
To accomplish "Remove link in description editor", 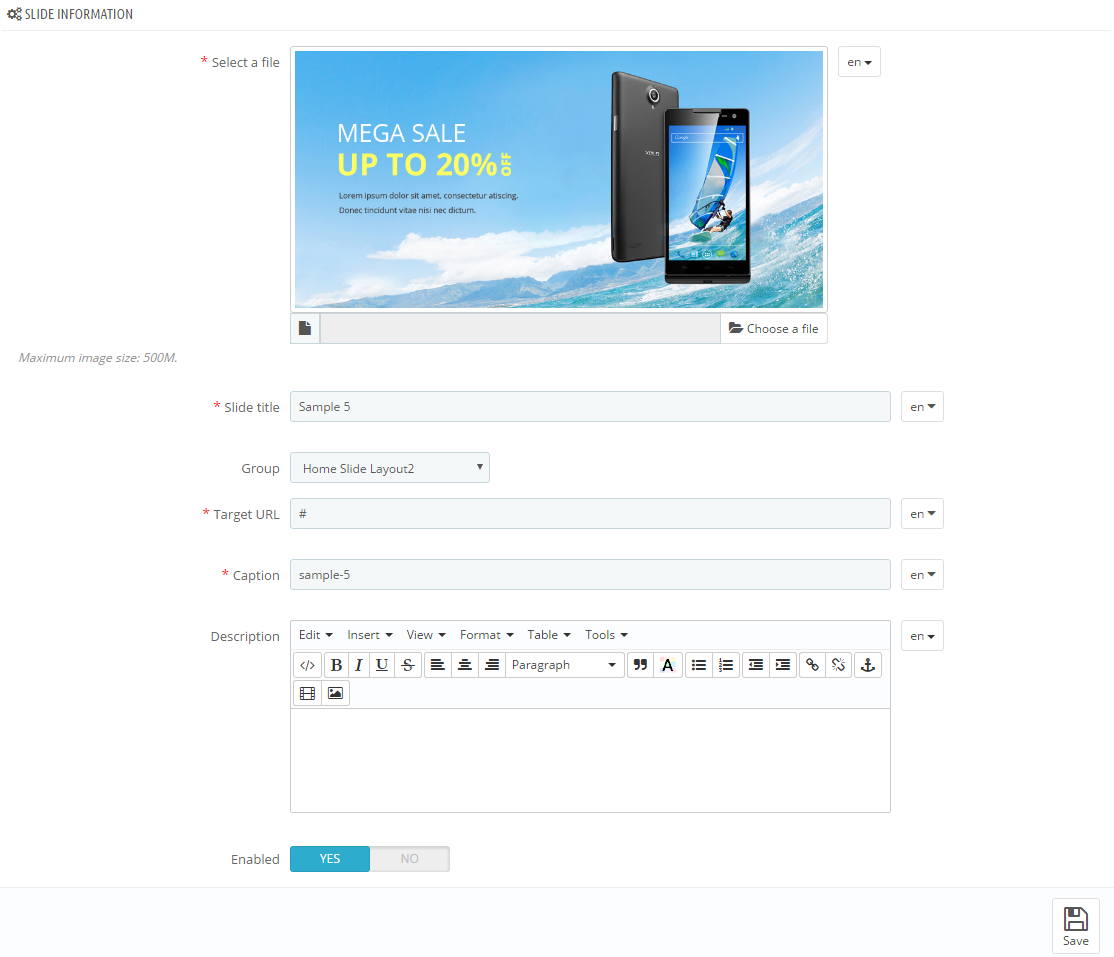I will click(x=838, y=665).
